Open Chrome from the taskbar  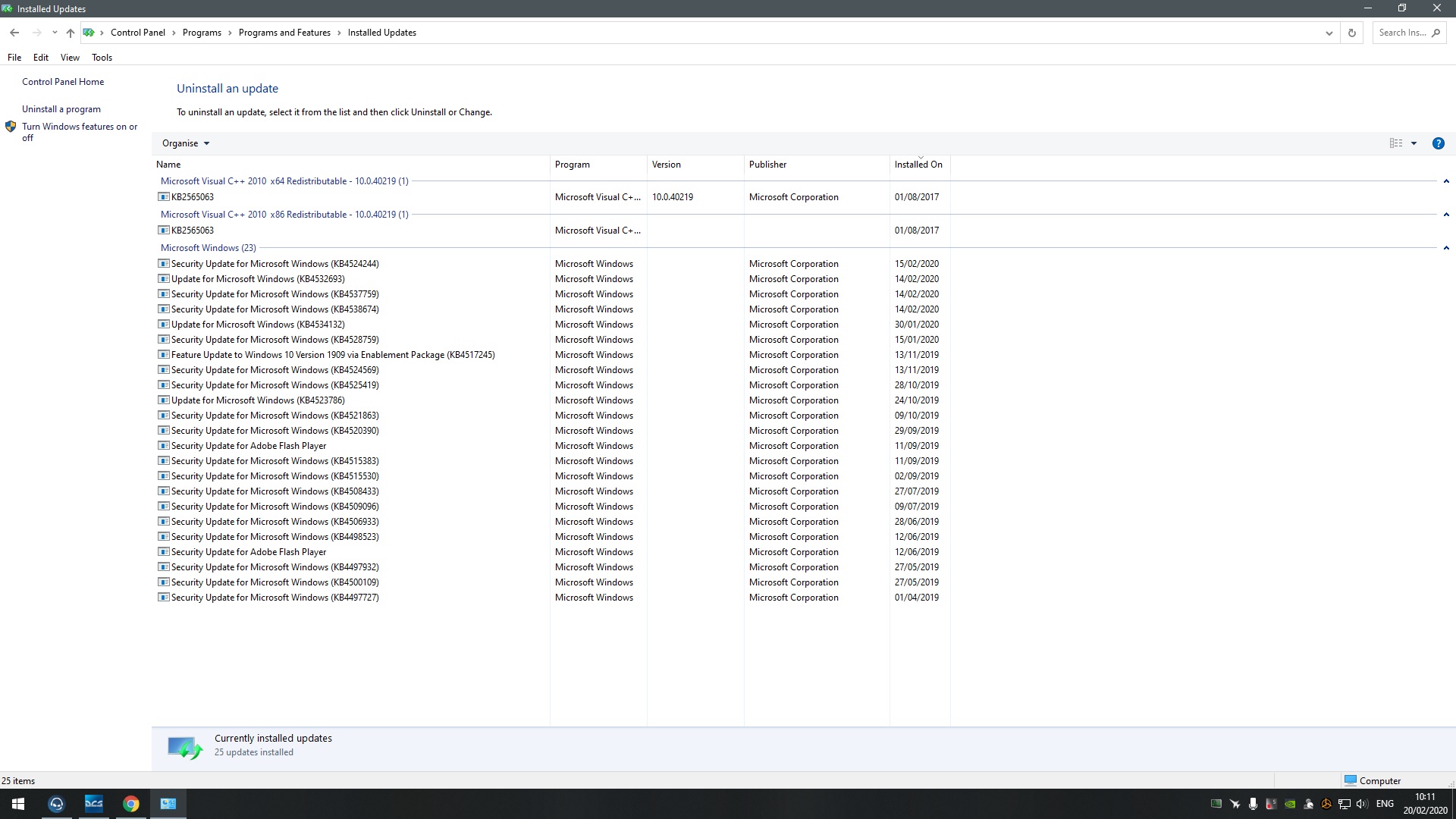pyautogui.click(x=131, y=804)
